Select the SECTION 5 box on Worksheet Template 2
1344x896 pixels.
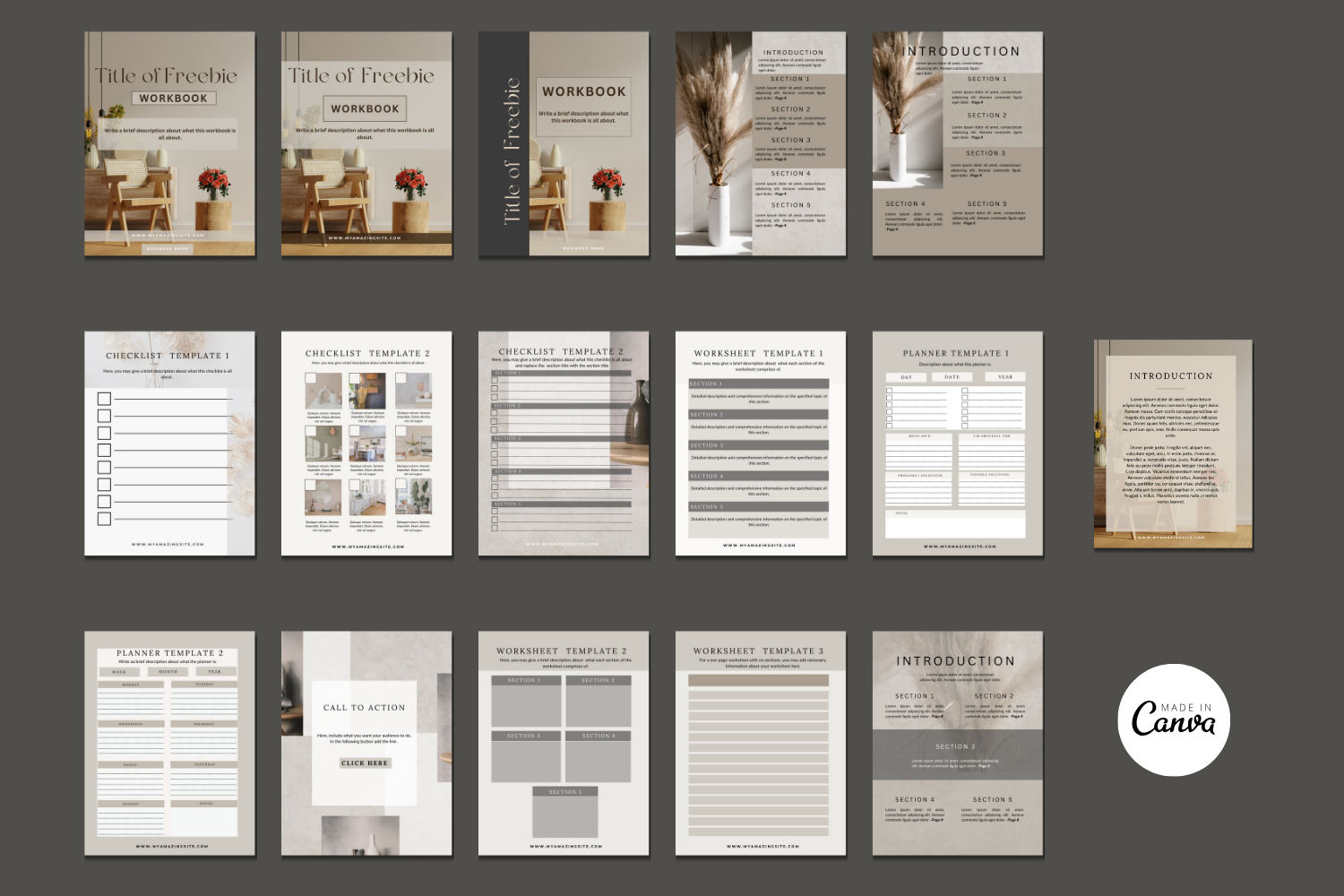564,813
